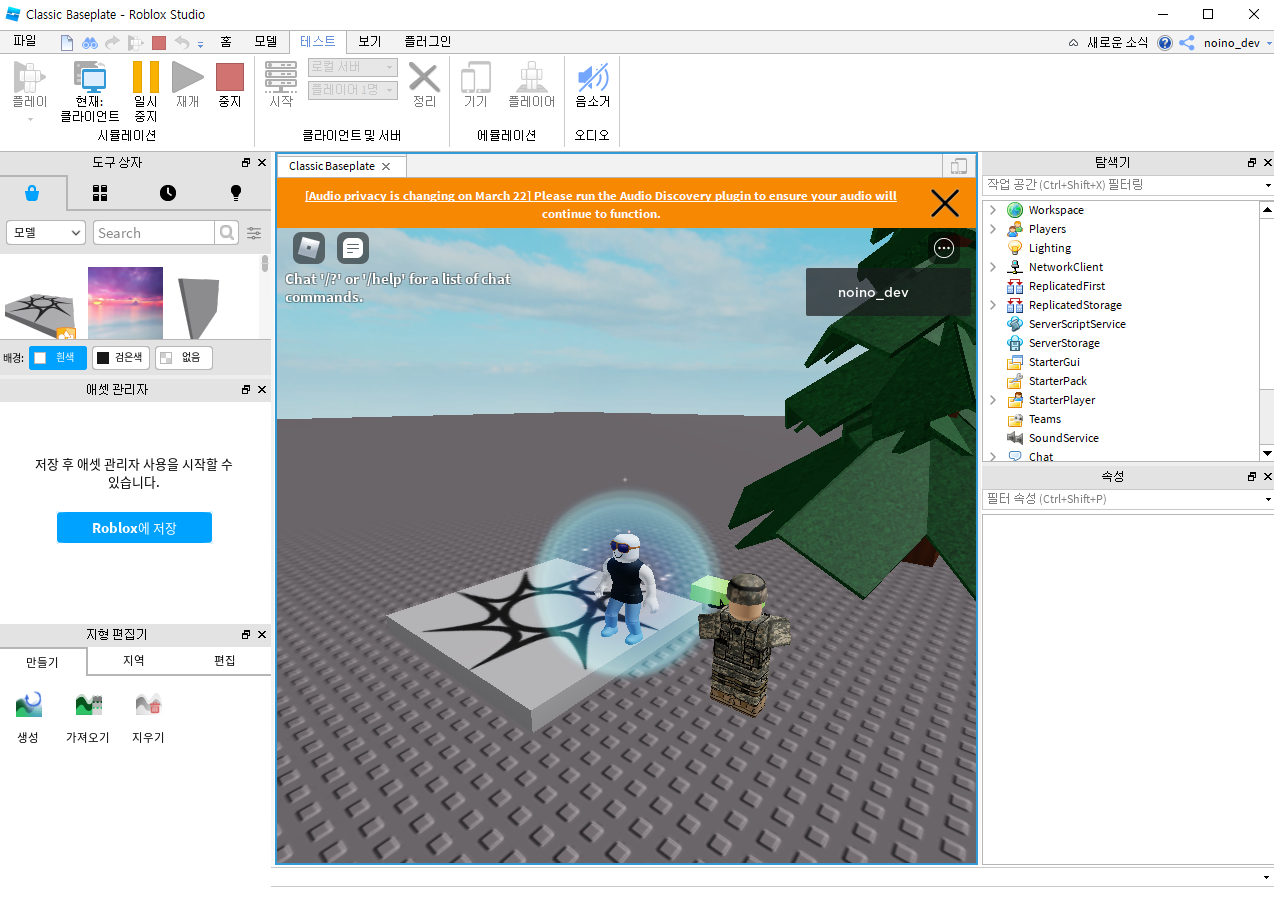Viewport: 1274px width, 905px height.
Task: Click the 플레이 (Play) ribbon icon
Action: [x=29, y=77]
